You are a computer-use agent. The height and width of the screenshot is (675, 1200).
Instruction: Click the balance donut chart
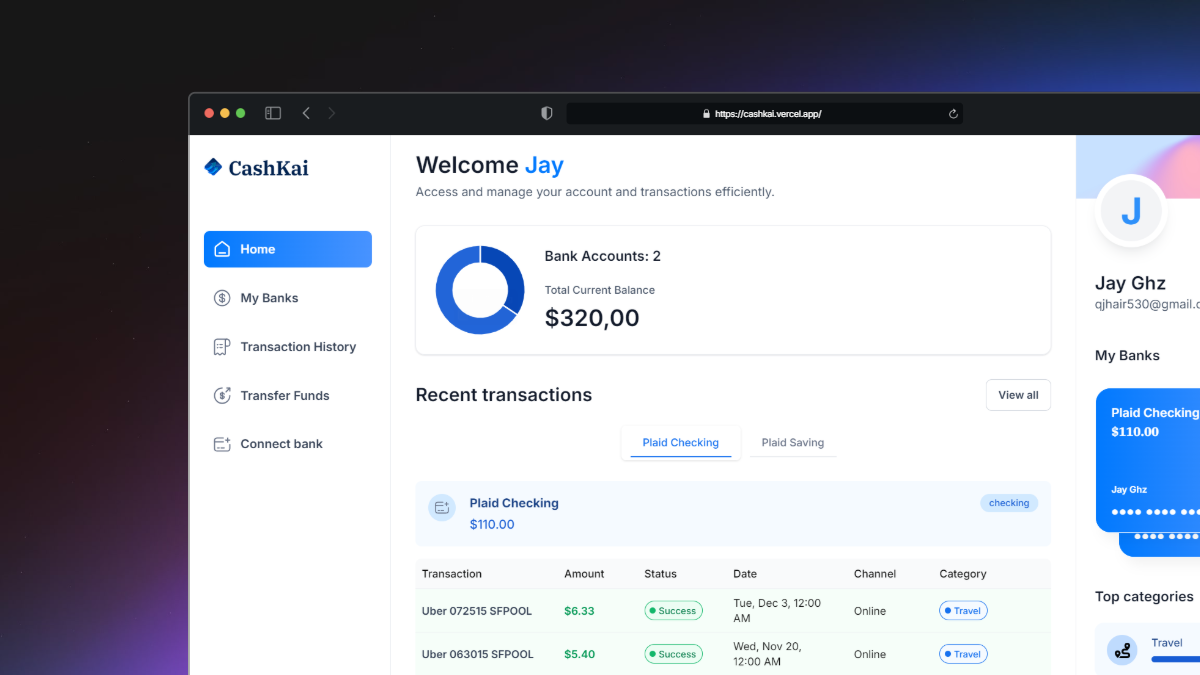(479, 289)
